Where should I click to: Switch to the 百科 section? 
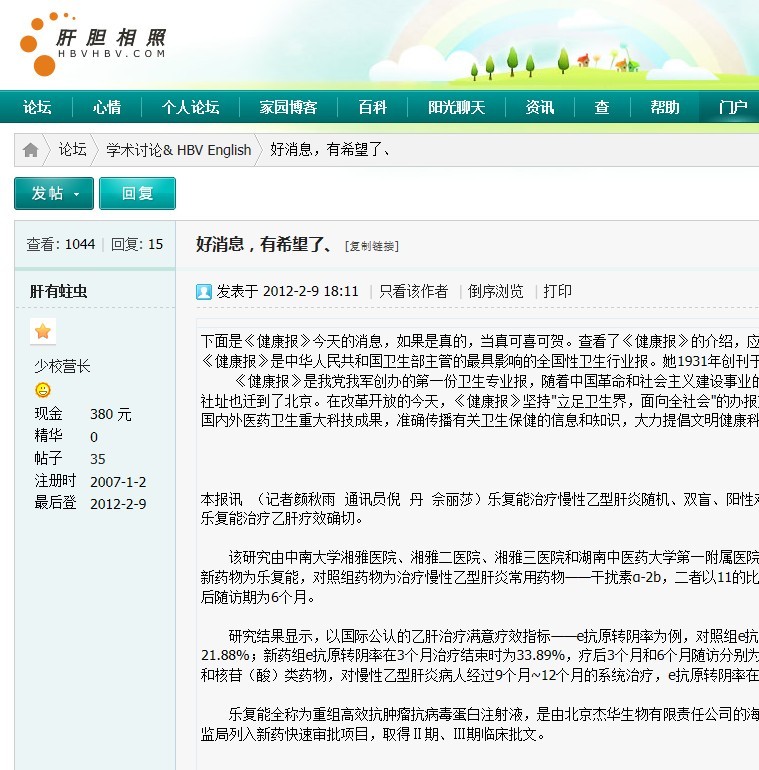[372, 108]
